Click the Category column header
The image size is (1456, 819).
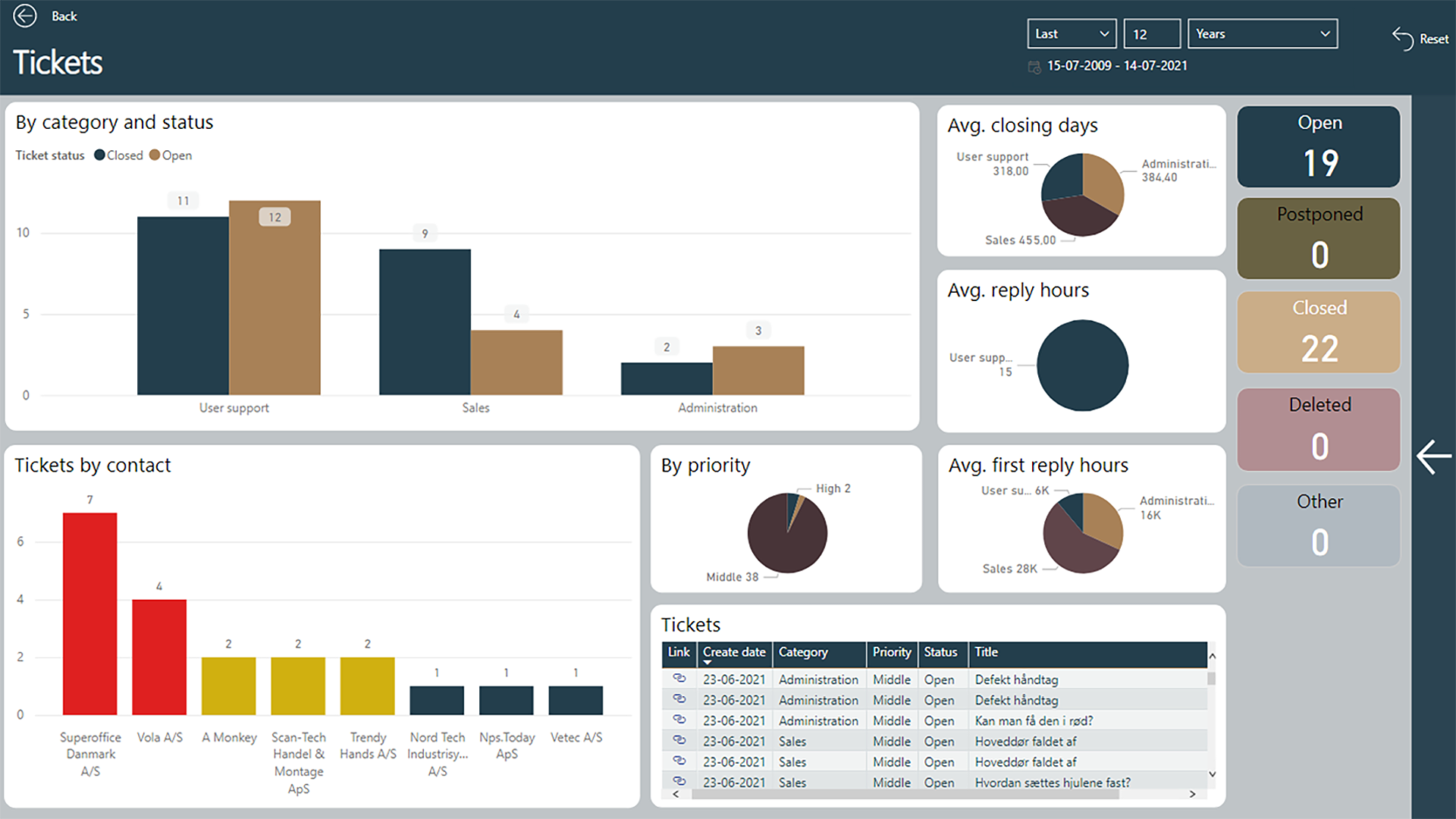[803, 652]
